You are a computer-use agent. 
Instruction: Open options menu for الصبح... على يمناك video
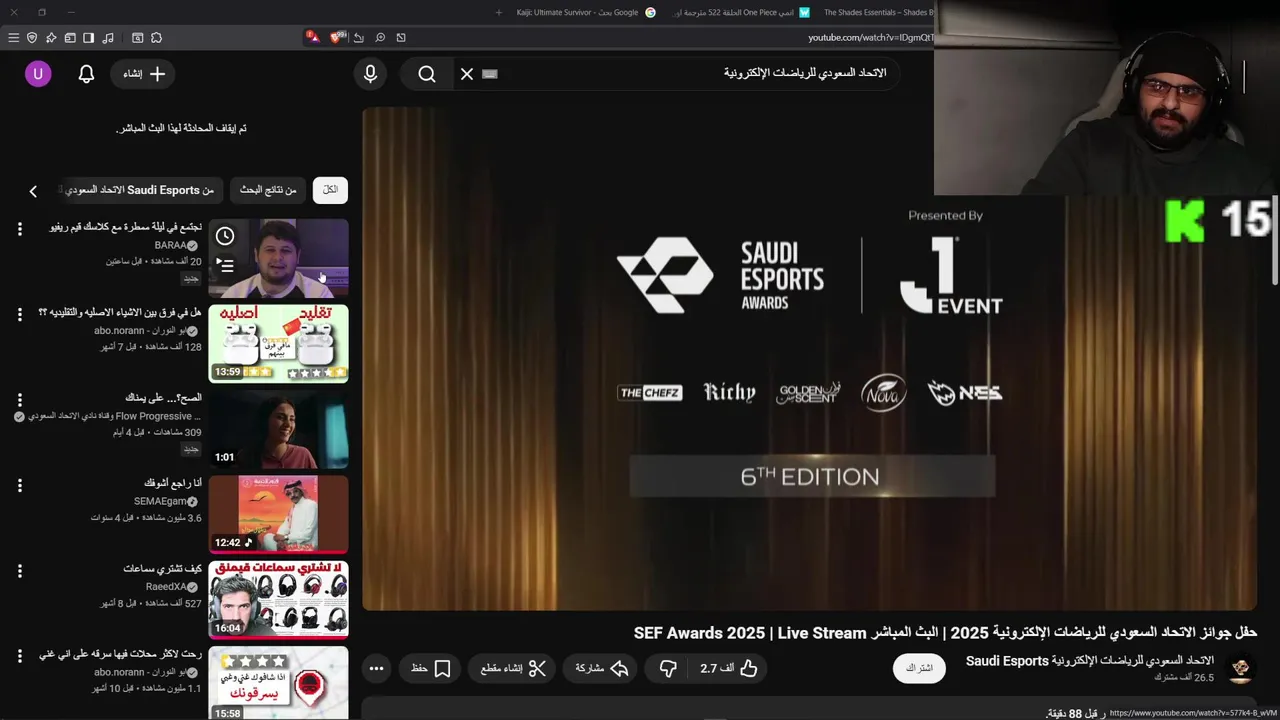pos(19,401)
